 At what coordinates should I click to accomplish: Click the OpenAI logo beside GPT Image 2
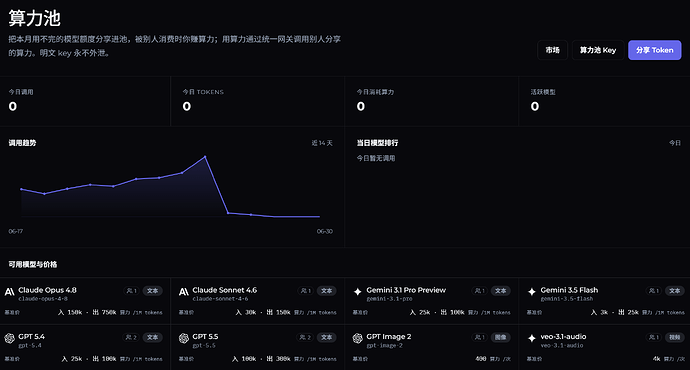tap(358, 338)
